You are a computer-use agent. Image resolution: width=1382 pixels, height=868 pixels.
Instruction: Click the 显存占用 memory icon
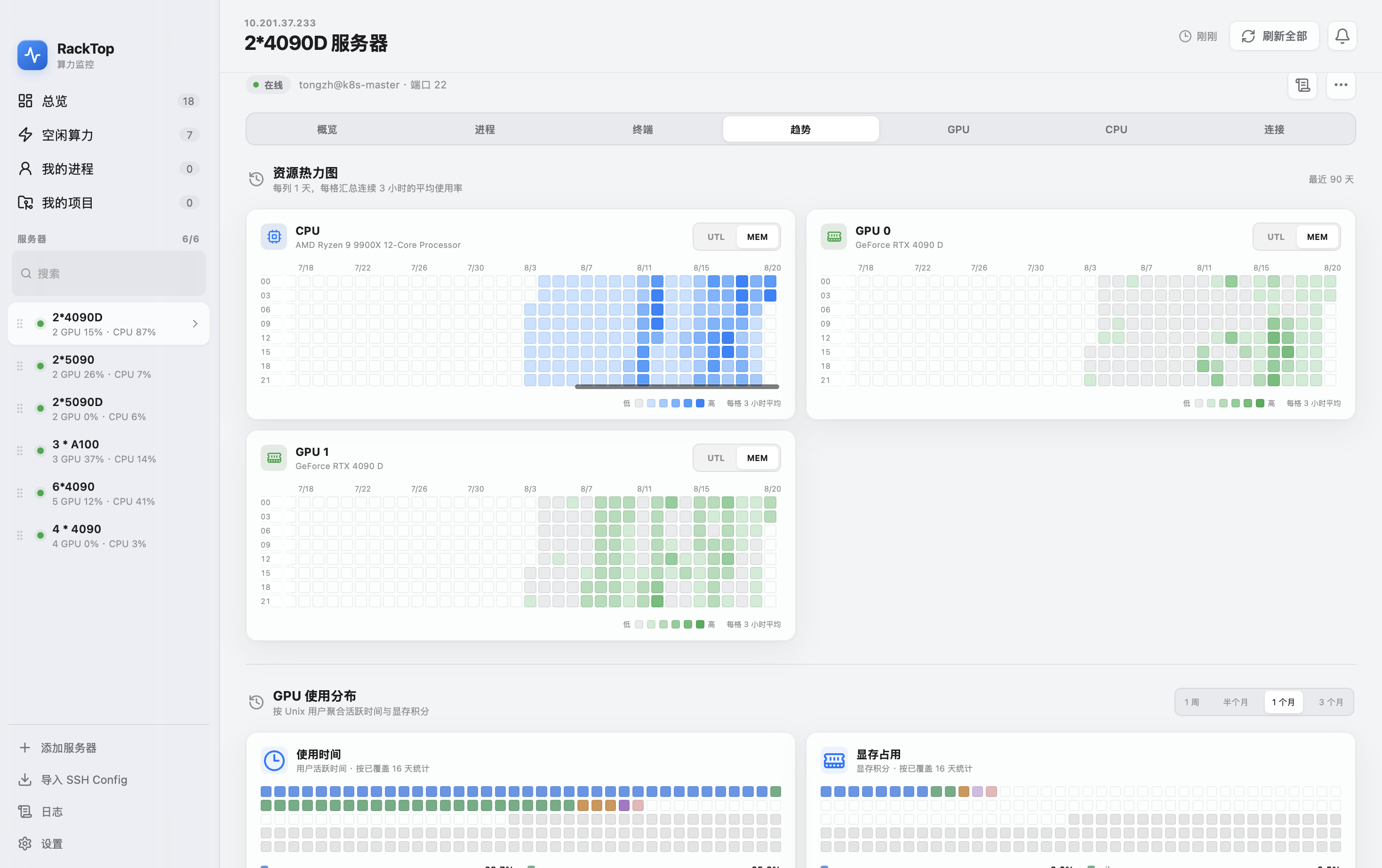[834, 761]
